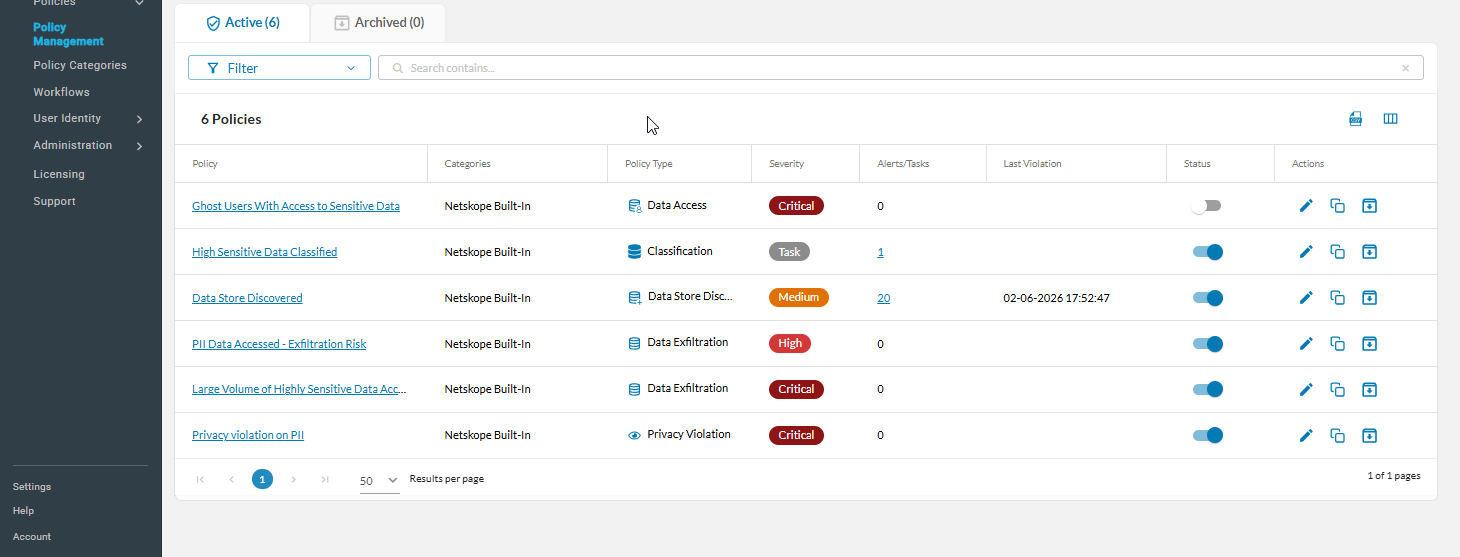This screenshot has height=557, width=1460.
Task: Click the Privacy Violation eye icon
Action: 634,435
